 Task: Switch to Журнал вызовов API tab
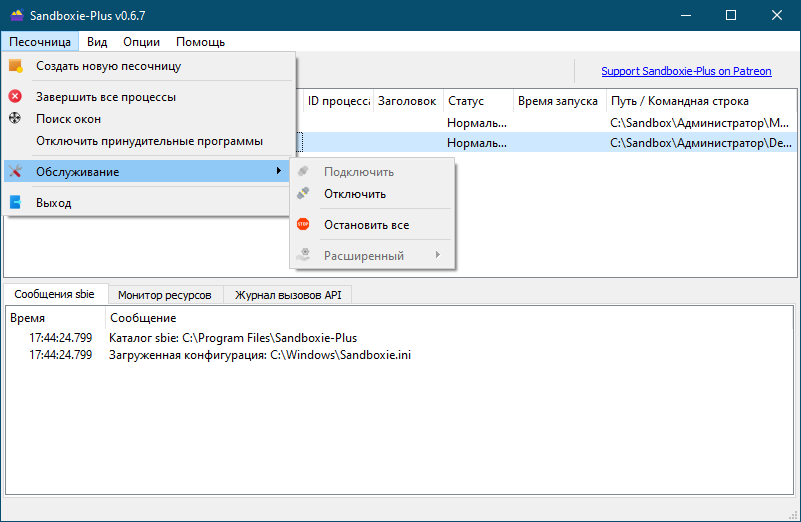[x=288, y=295]
